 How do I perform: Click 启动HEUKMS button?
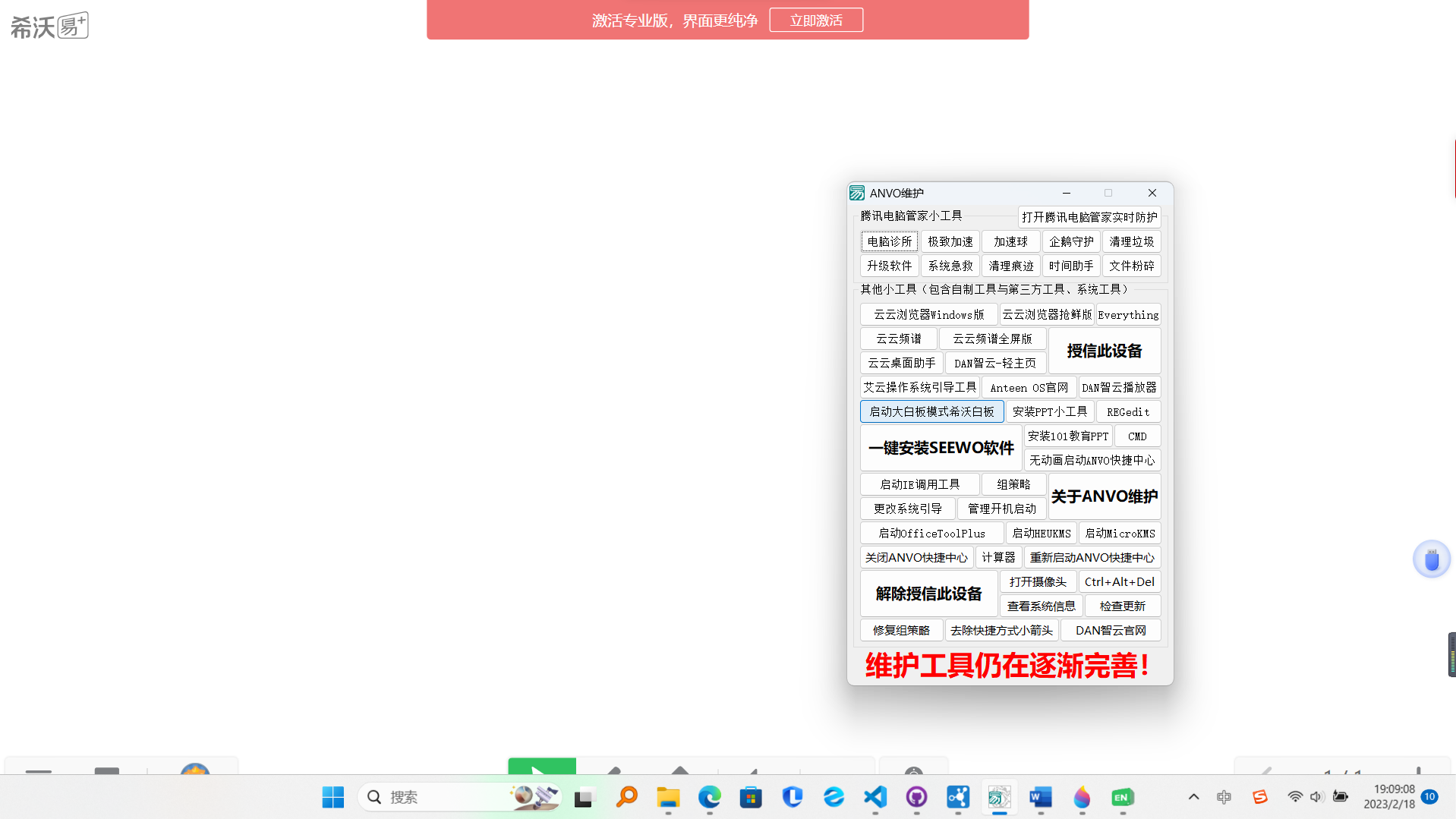coord(1042,533)
